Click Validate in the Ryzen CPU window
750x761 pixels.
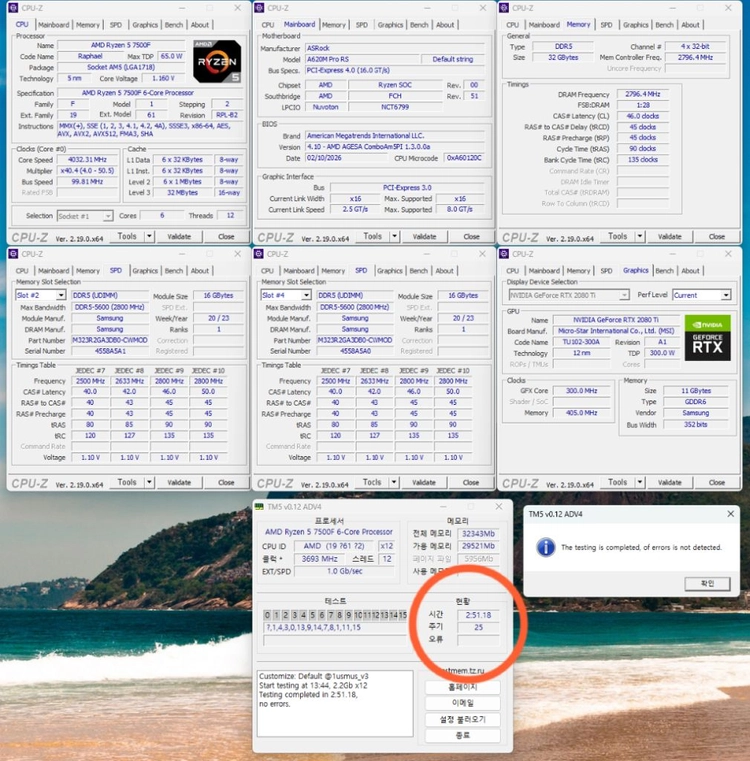tap(179, 236)
